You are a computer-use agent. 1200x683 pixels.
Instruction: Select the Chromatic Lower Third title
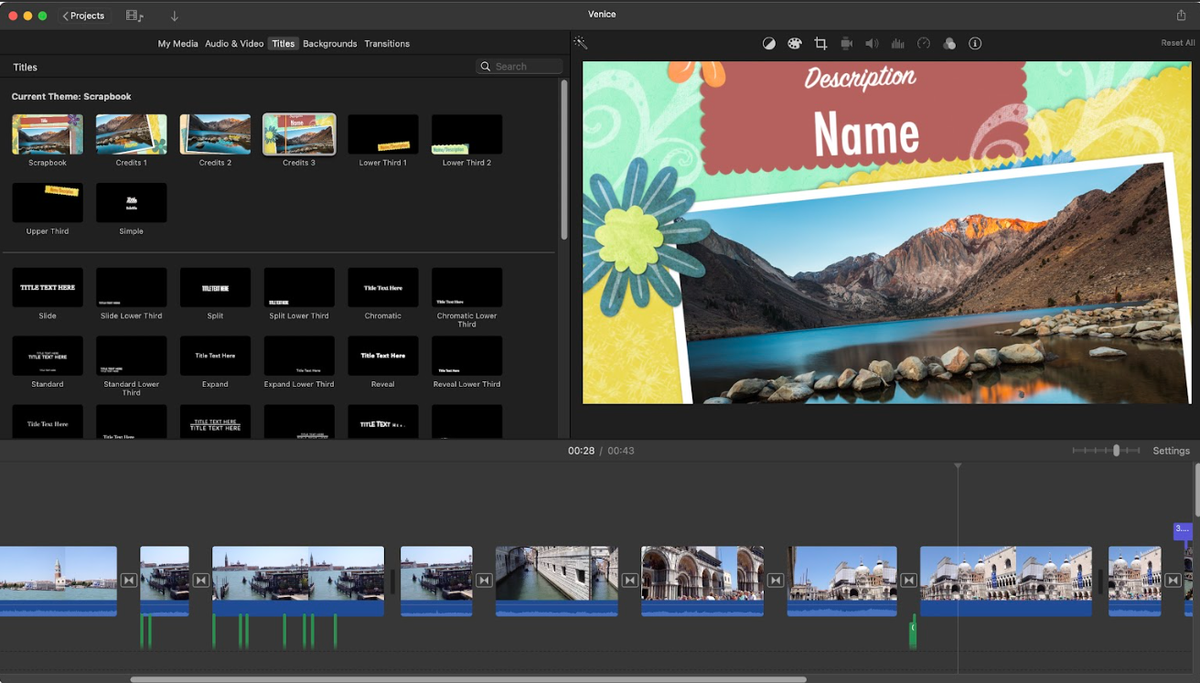pyautogui.click(x=467, y=288)
